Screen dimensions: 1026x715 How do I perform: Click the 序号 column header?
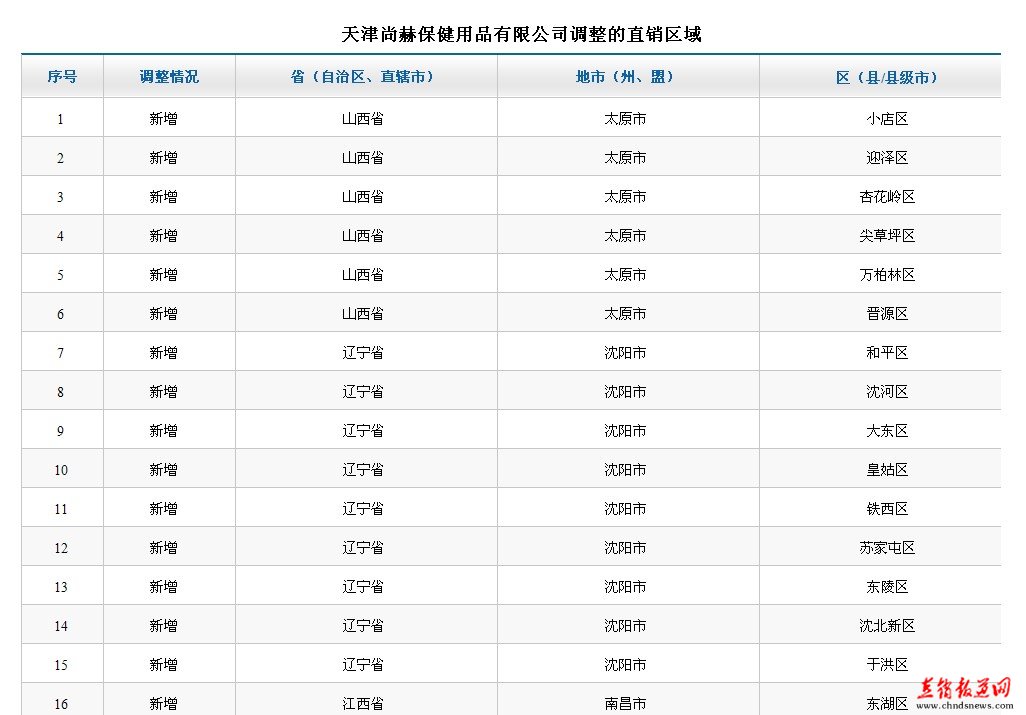coord(62,77)
